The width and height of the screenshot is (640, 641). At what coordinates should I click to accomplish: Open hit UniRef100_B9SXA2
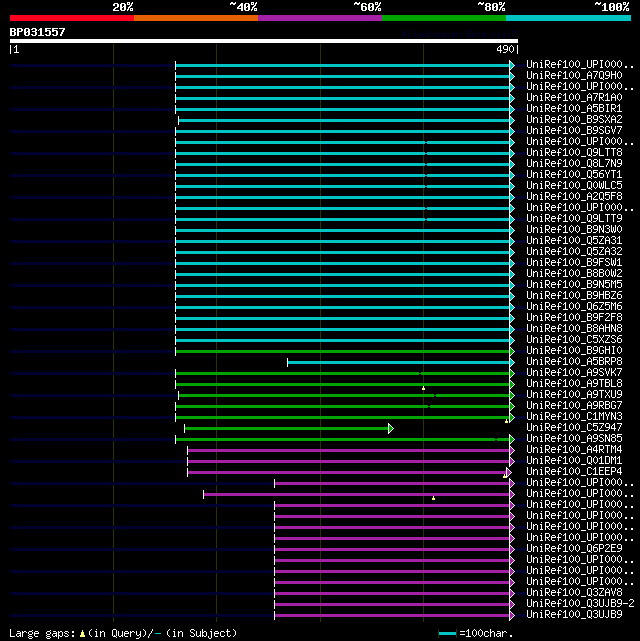click(x=574, y=119)
